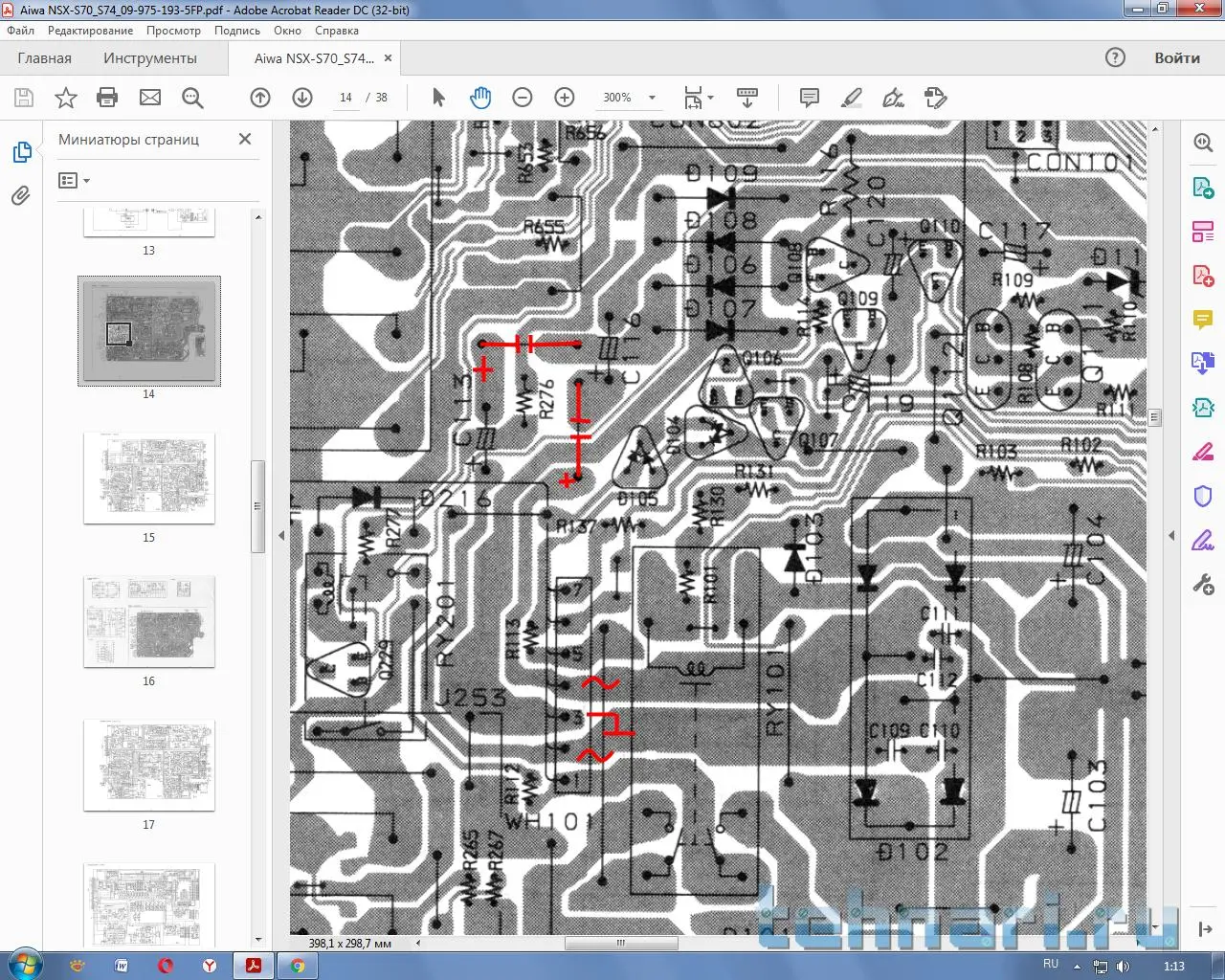Open the Highlight text tool
1225x980 pixels.
click(x=851, y=98)
